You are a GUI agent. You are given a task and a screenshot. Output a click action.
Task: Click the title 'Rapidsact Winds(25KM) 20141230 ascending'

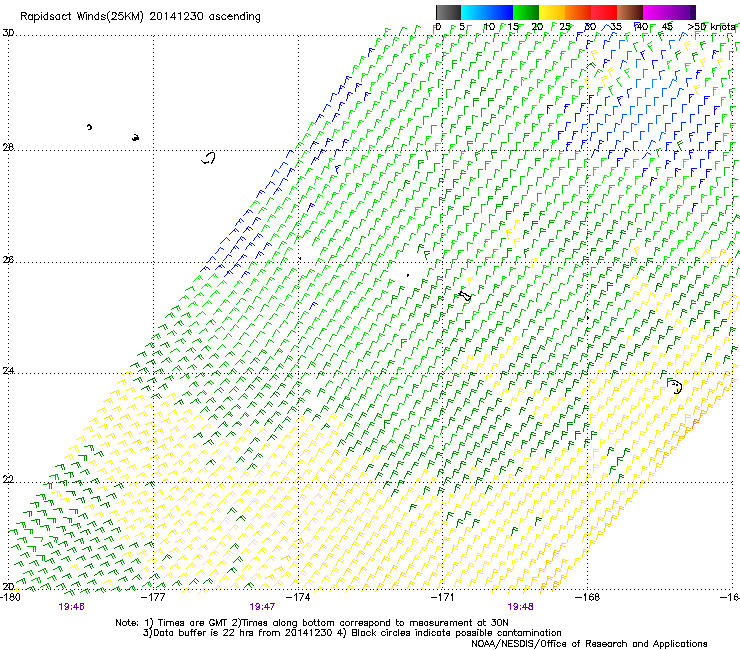click(x=140, y=17)
